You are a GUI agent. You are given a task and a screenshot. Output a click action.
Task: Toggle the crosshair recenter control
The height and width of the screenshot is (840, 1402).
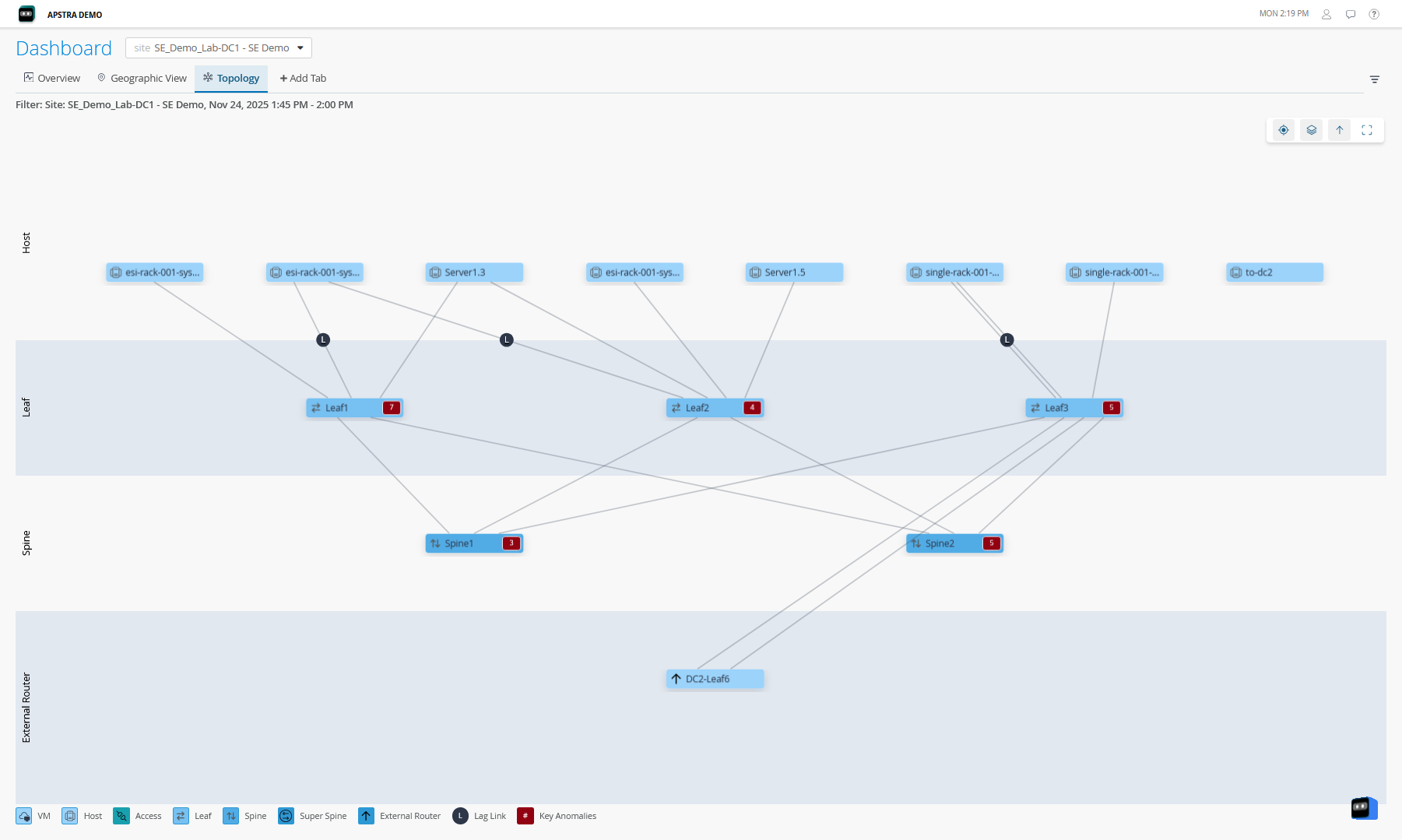[1283, 130]
